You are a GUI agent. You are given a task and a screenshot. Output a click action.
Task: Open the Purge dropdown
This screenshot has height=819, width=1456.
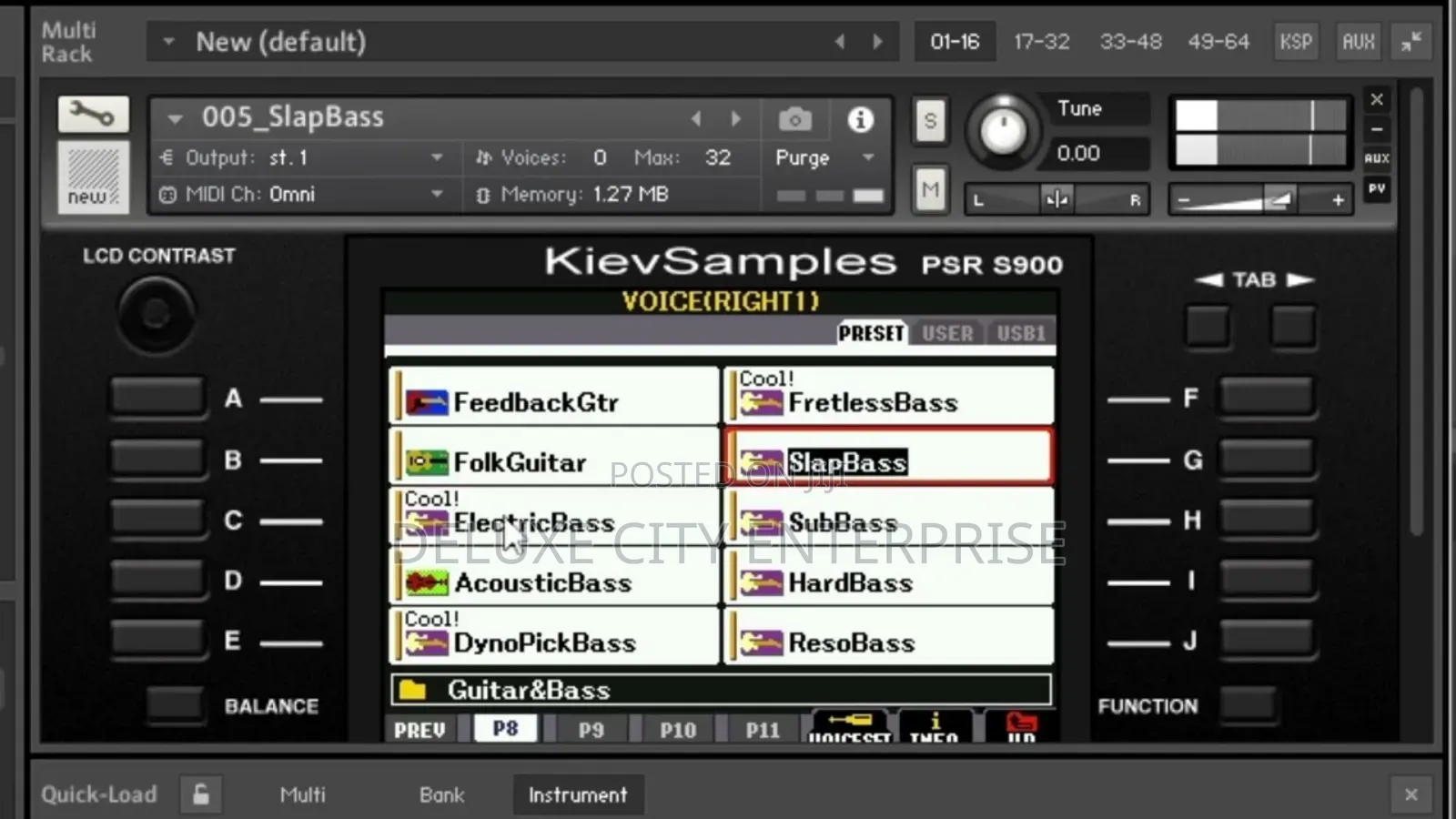[868, 157]
